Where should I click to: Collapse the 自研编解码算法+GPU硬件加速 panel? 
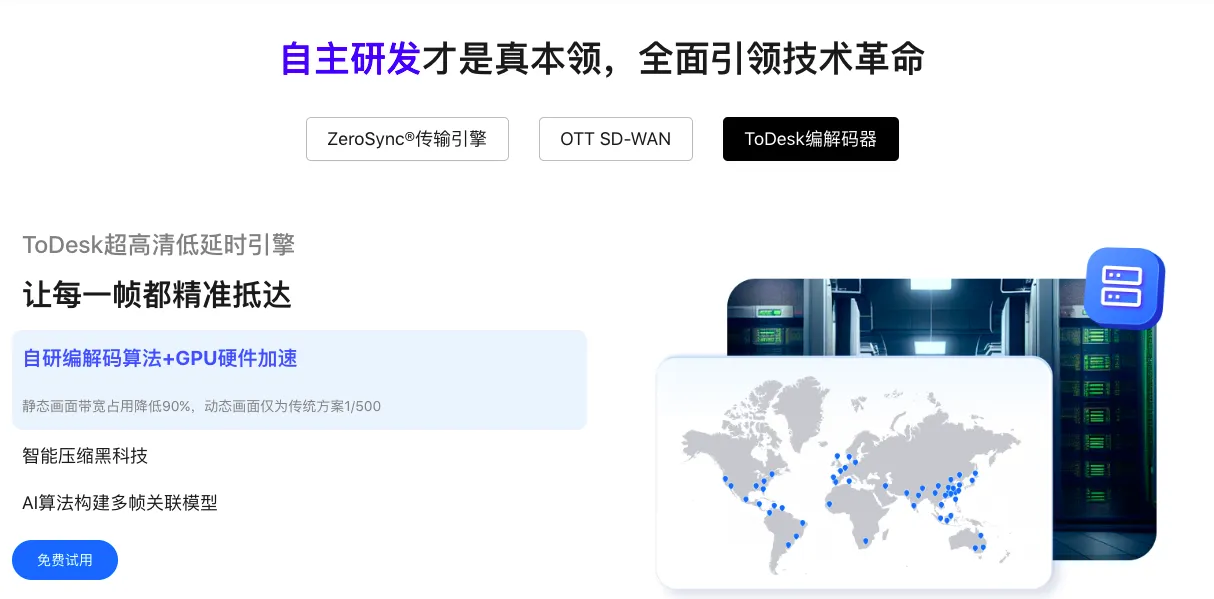160,359
